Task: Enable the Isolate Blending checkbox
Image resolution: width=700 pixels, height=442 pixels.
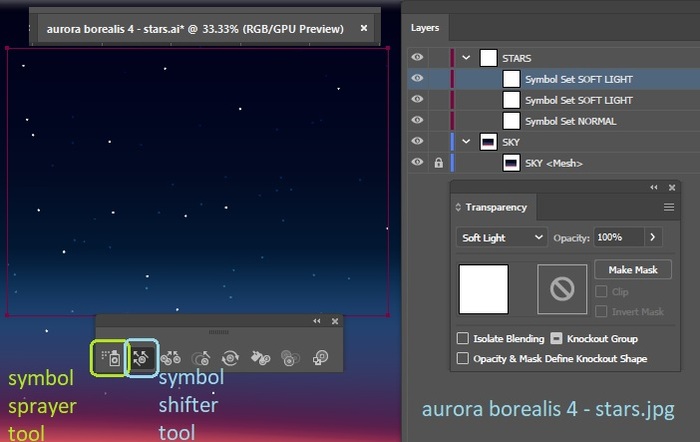Action: [463, 339]
